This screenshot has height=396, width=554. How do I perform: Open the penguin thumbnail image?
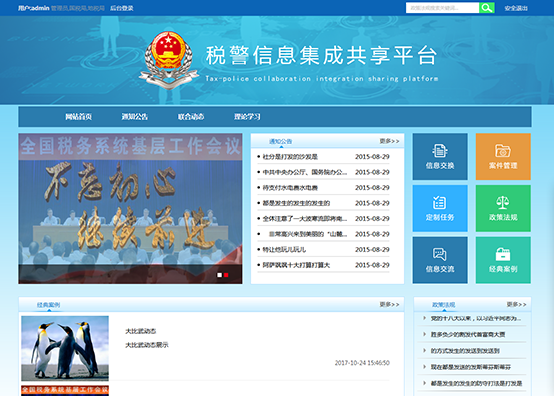65,348
